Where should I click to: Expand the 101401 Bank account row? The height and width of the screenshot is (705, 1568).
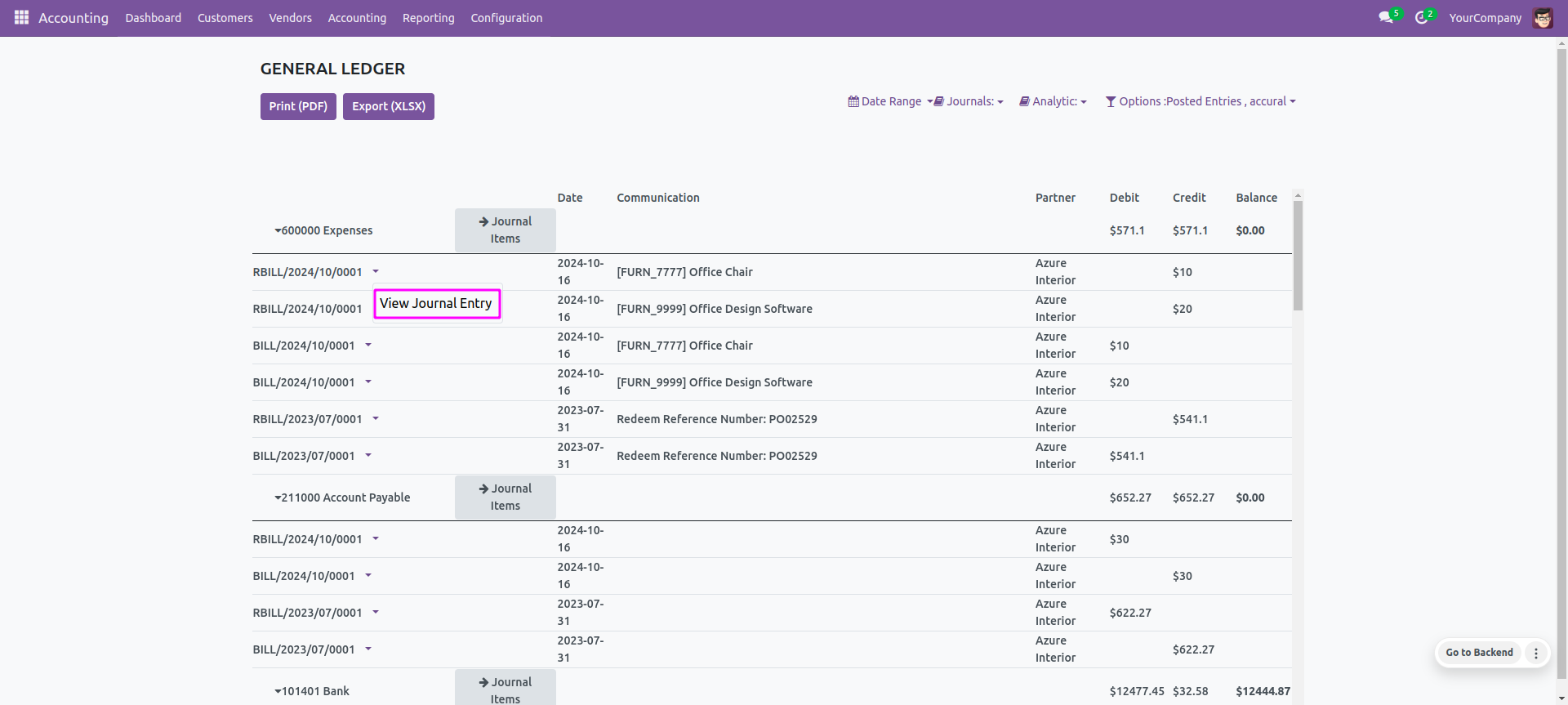tap(312, 691)
